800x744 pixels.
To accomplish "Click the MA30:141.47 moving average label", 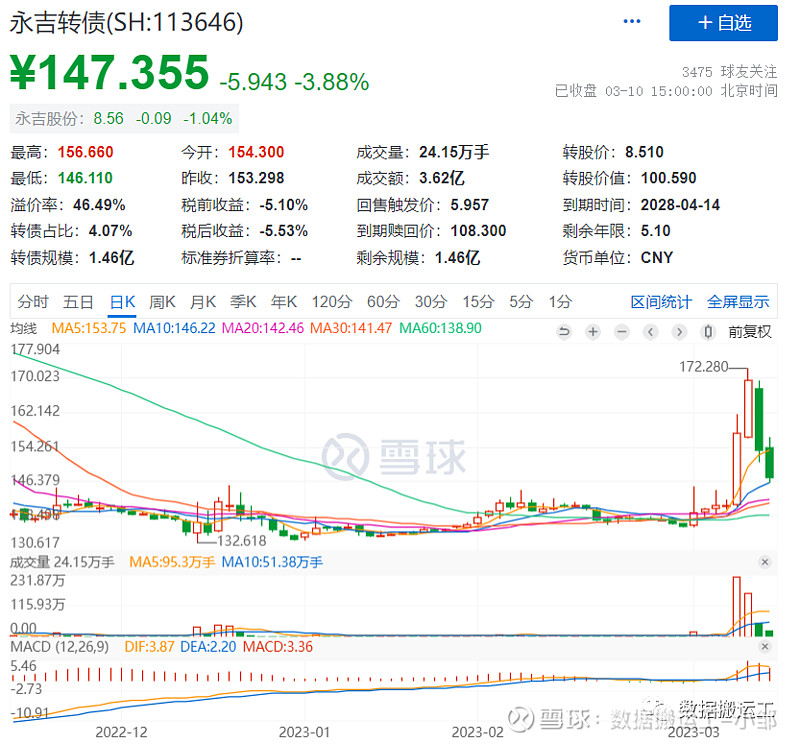I will click(x=351, y=328).
